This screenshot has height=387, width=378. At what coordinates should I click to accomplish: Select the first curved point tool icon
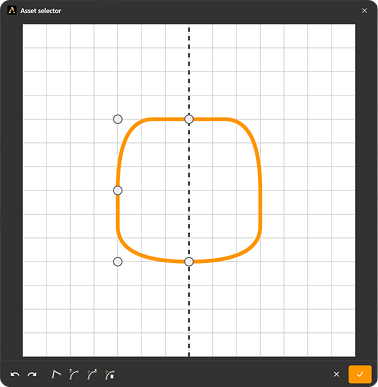click(x=74, y=374)
